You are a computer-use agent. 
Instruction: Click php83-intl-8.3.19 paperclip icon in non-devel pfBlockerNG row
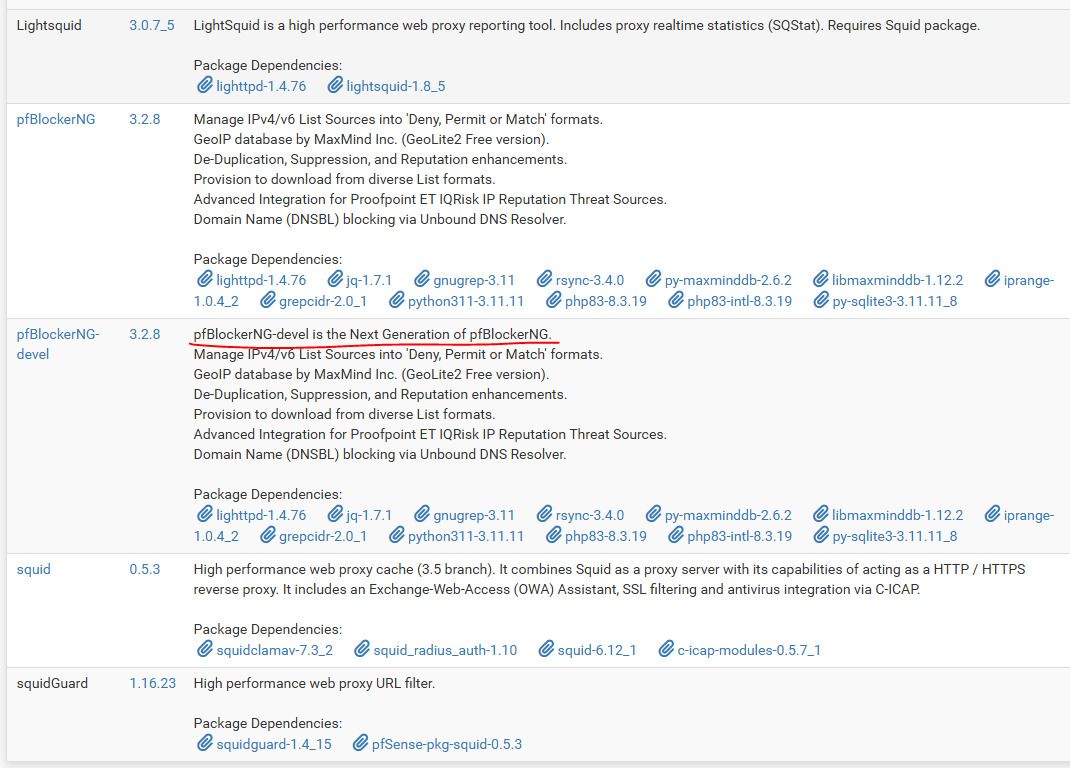[676, 300]
